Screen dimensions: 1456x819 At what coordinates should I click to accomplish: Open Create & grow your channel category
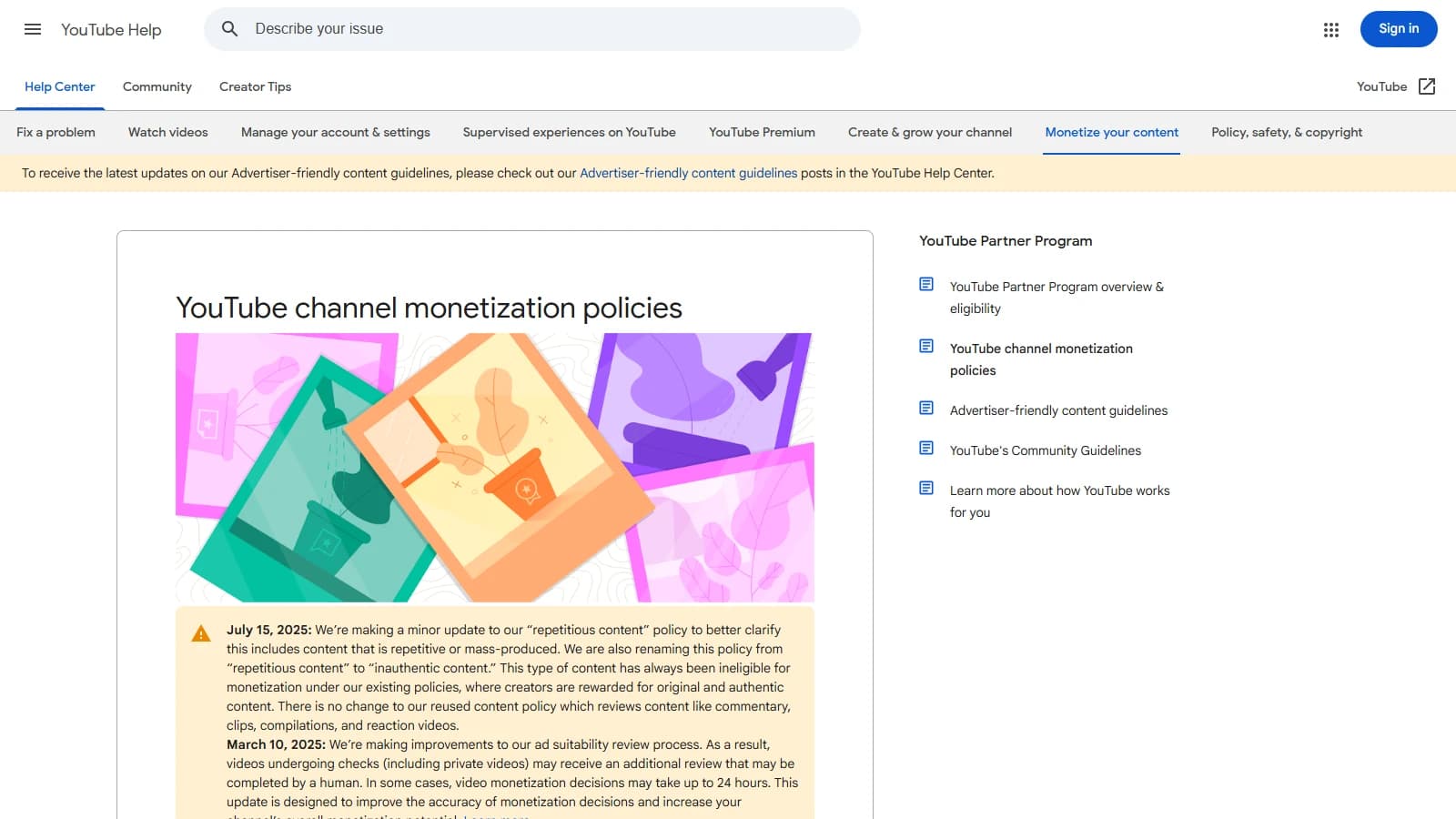pos(930,132)
